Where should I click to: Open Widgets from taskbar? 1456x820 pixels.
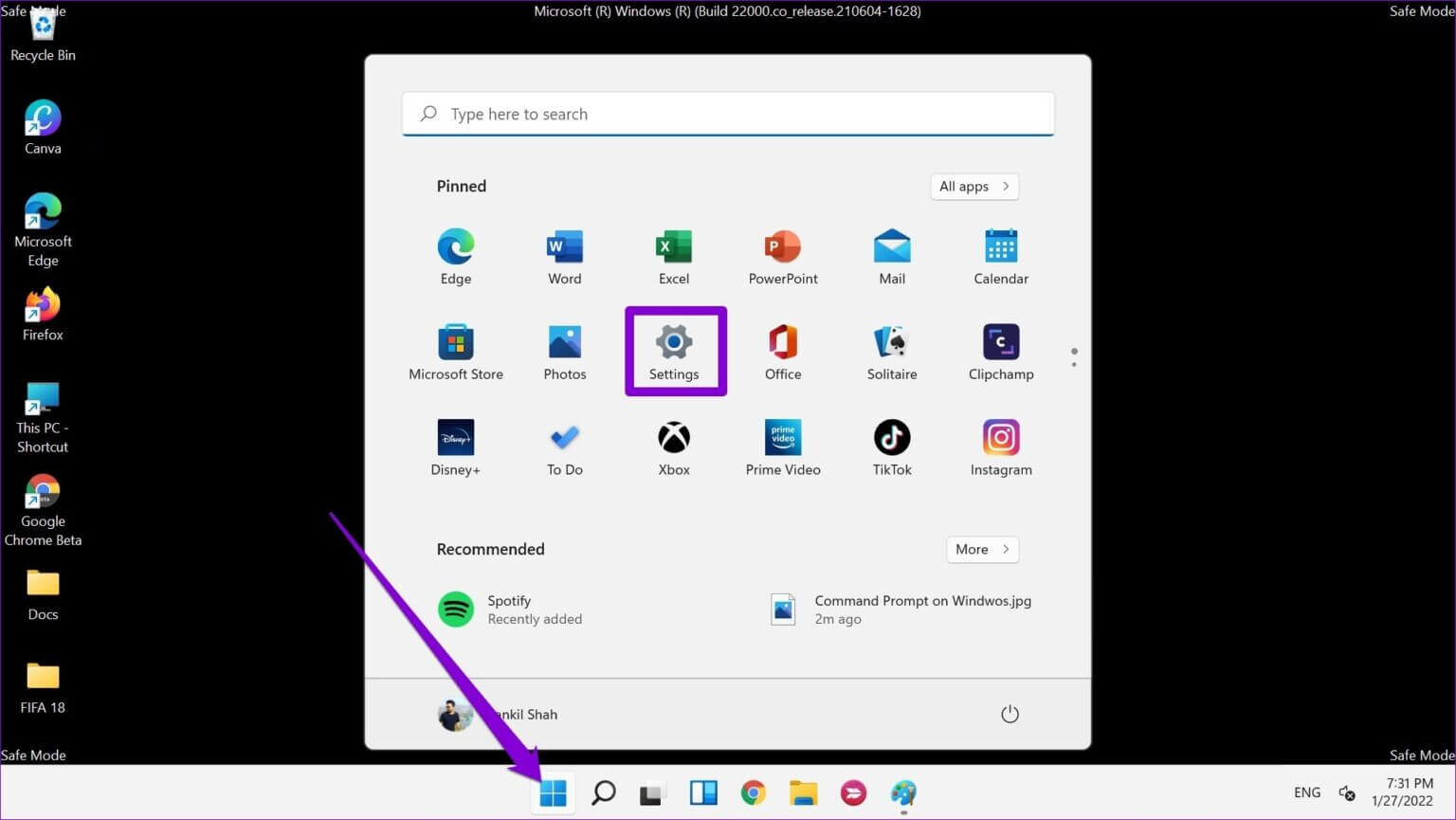pos(703,793)
